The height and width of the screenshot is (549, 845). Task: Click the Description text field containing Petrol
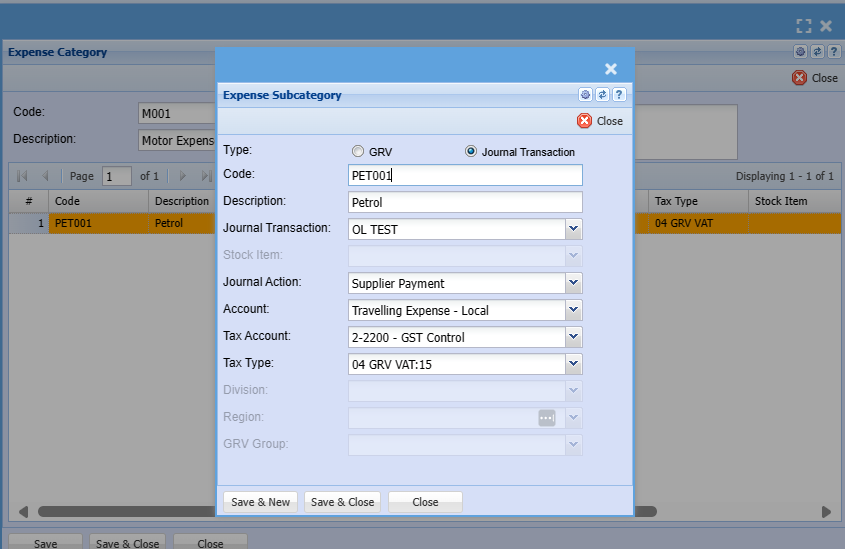click(x=465, y=202)
